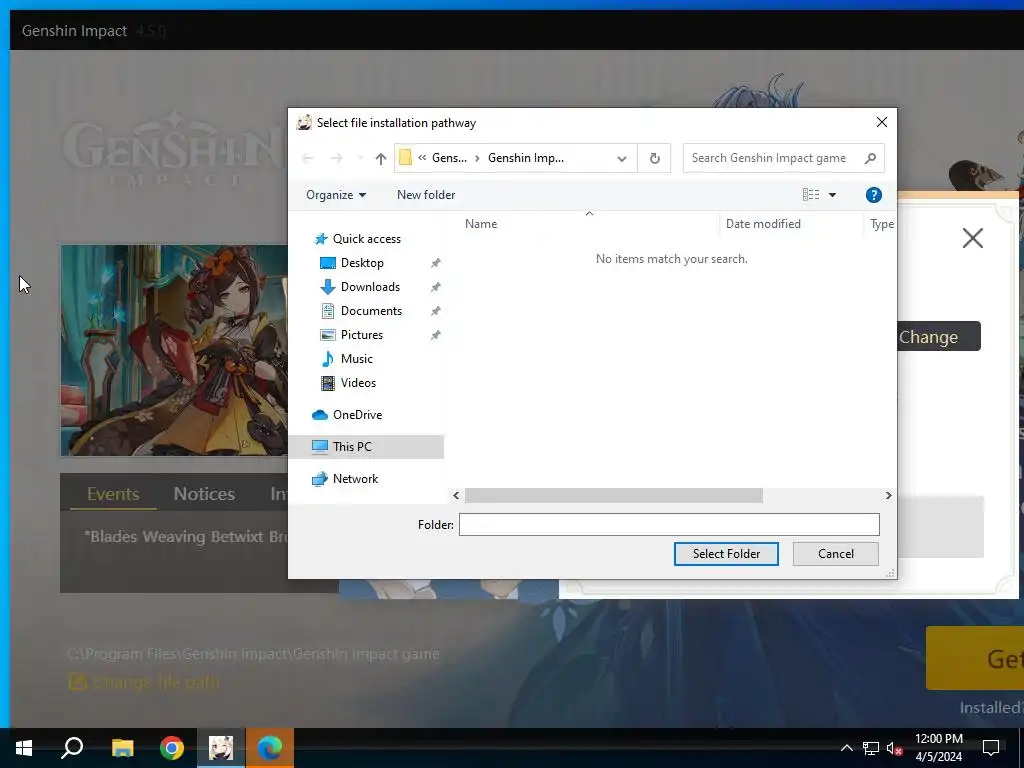1024x768 pixels.
Task: Sort by Type column header
Action: [x=881, y=224]
